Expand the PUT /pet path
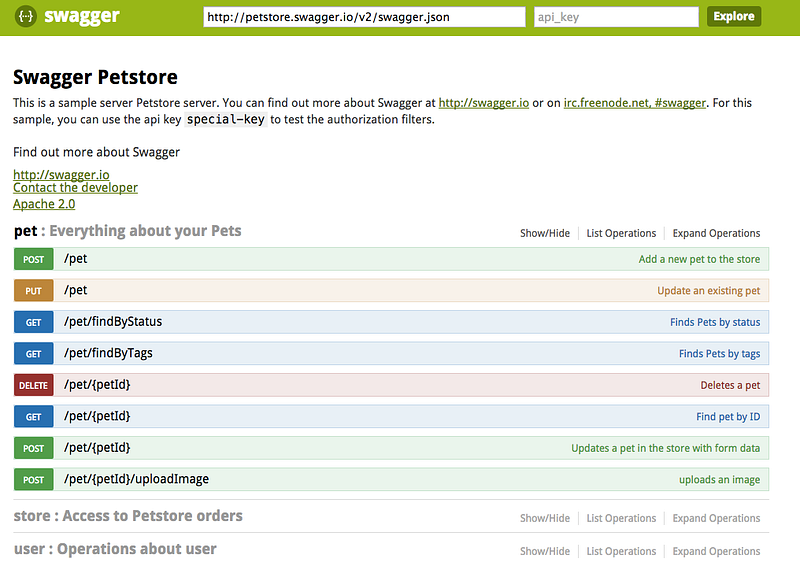800x565 pixels. (76, 290)
